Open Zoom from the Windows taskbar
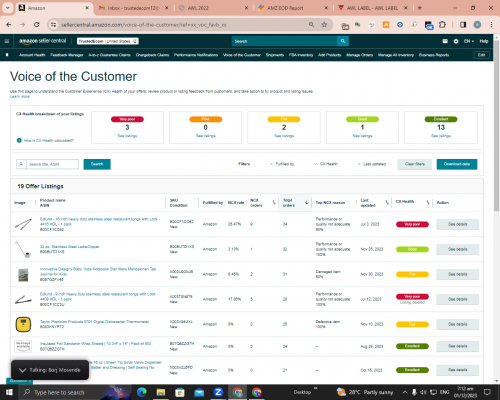Screen dimensions: 500x400 point(218,392)
